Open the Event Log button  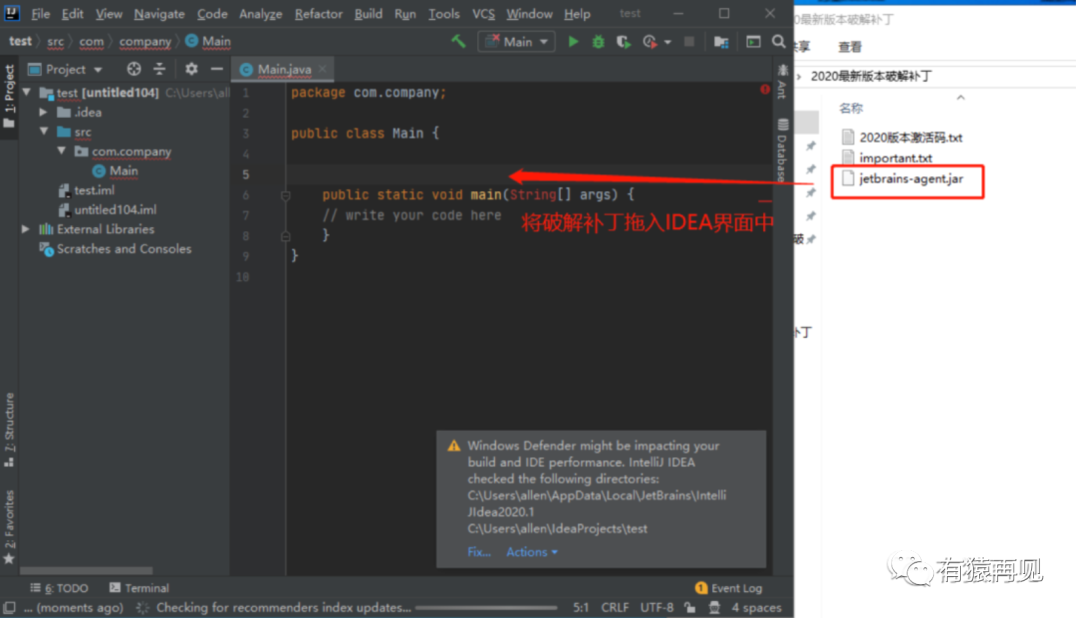point(729,588)
